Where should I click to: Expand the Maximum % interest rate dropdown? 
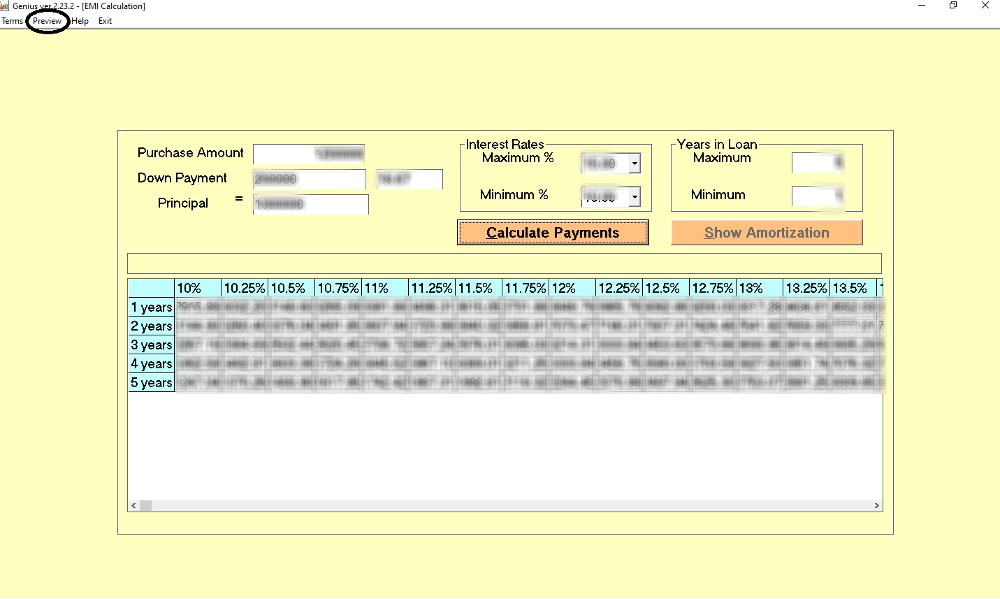pos(634,163)
